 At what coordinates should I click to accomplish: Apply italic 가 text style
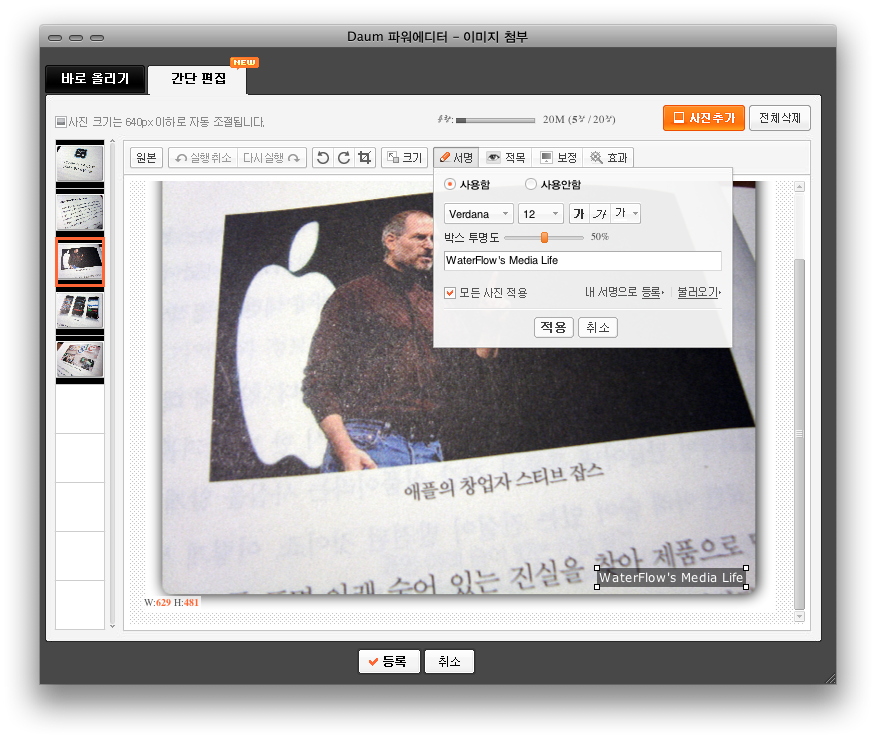pos(600,213)
